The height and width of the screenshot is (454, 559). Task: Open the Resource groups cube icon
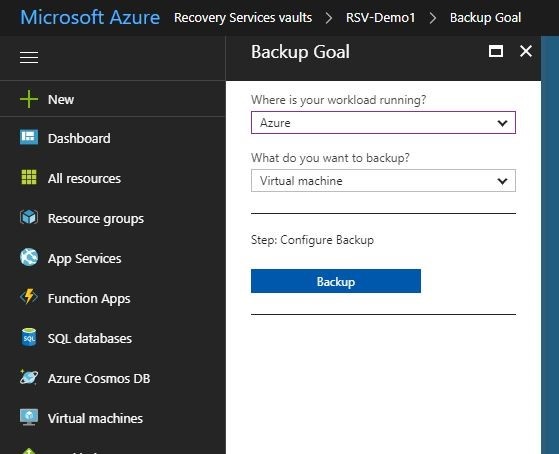29,217
